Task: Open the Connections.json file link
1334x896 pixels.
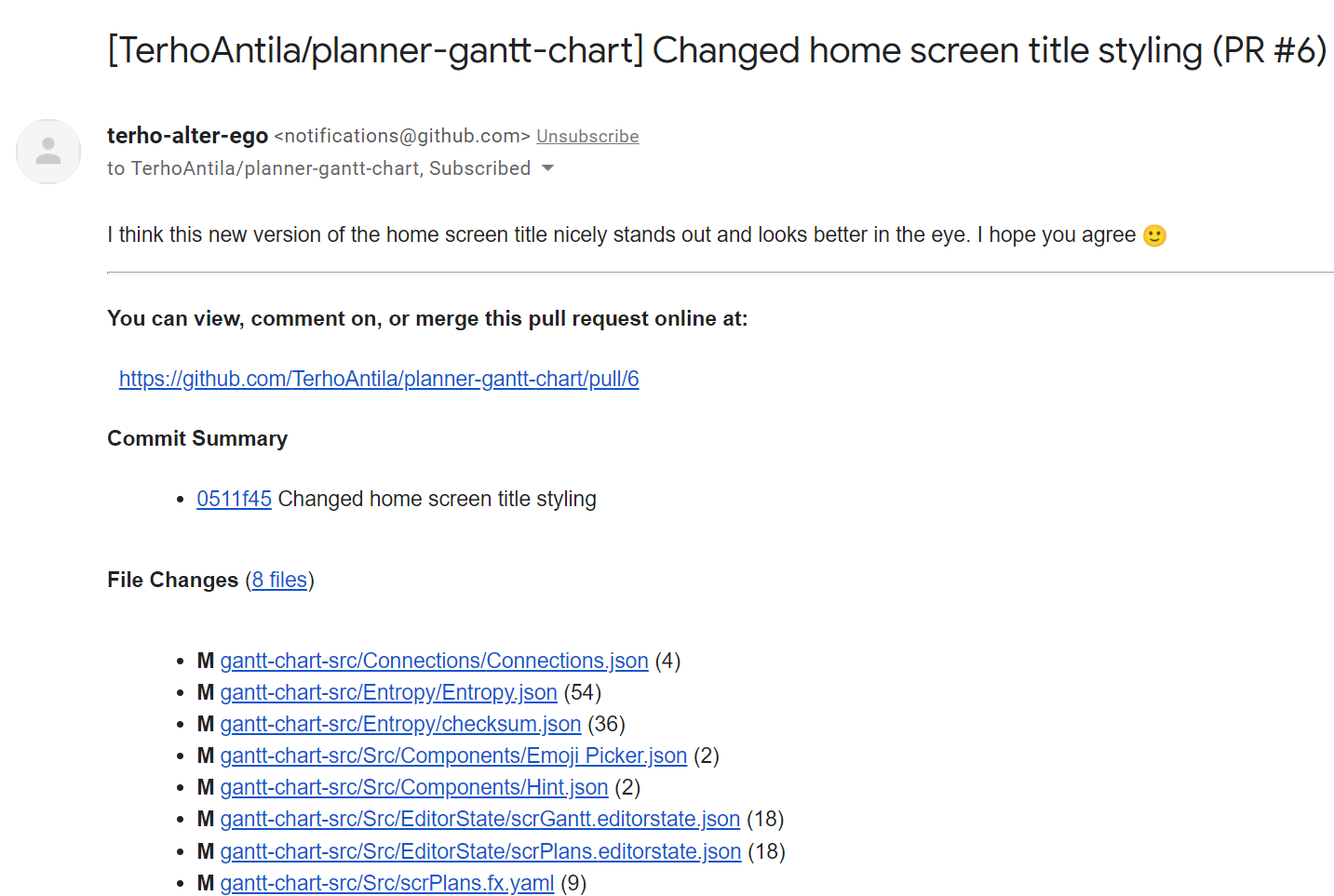Action: pos(434,661)
